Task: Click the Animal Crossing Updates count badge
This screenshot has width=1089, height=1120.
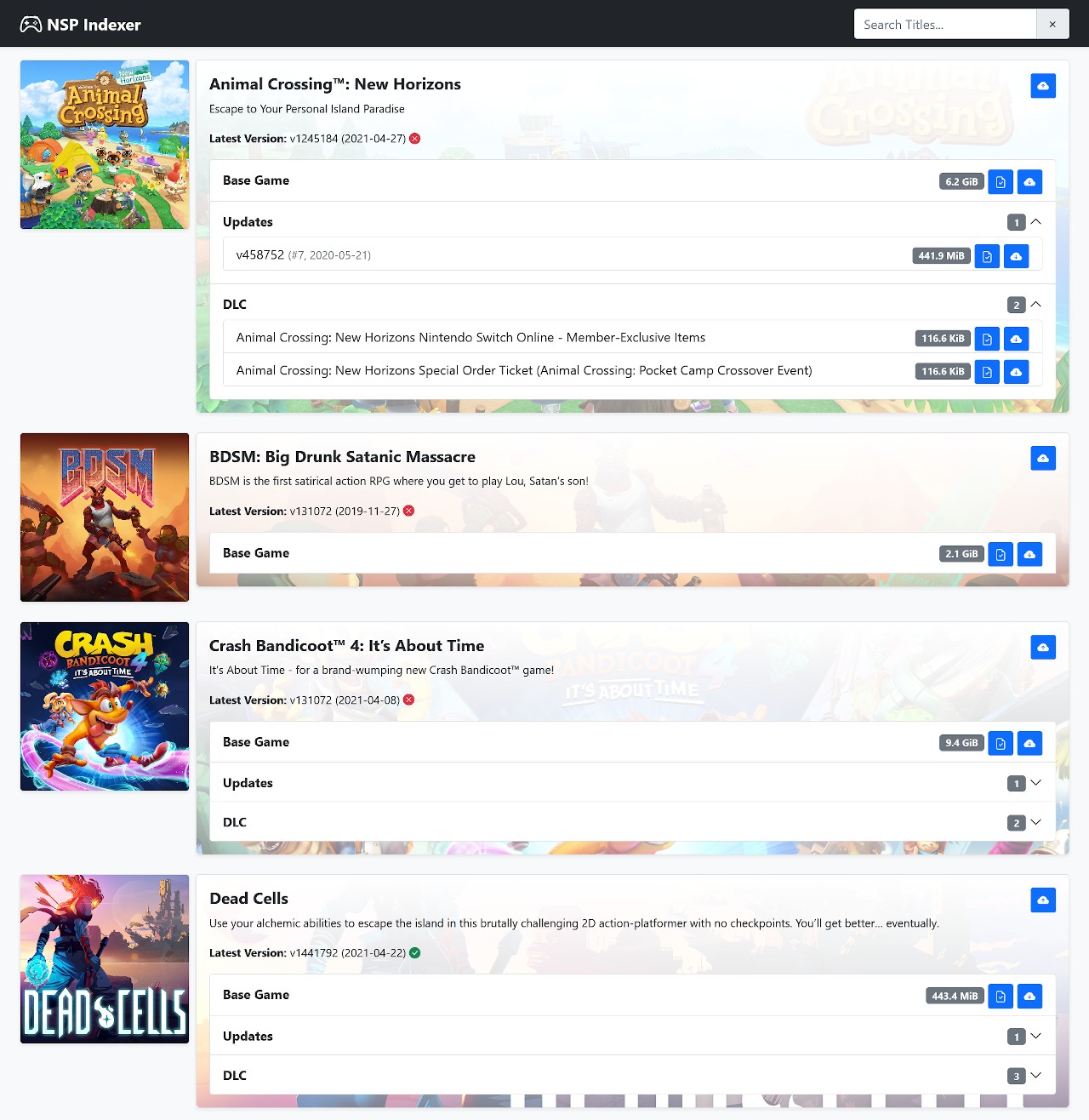Action: point(1016,223)
